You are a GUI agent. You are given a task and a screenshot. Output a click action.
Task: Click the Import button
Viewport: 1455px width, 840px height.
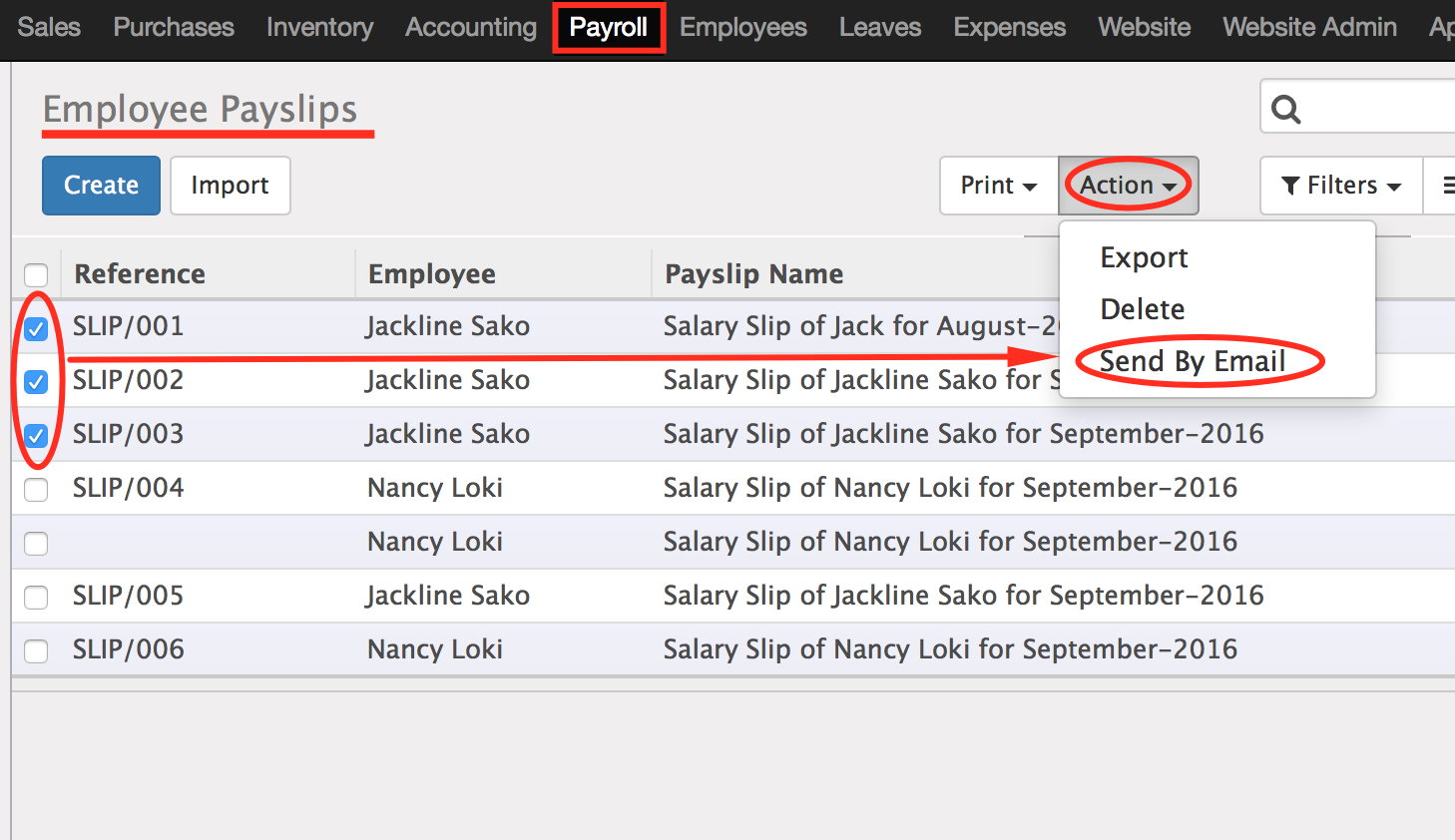pos(230,186)
